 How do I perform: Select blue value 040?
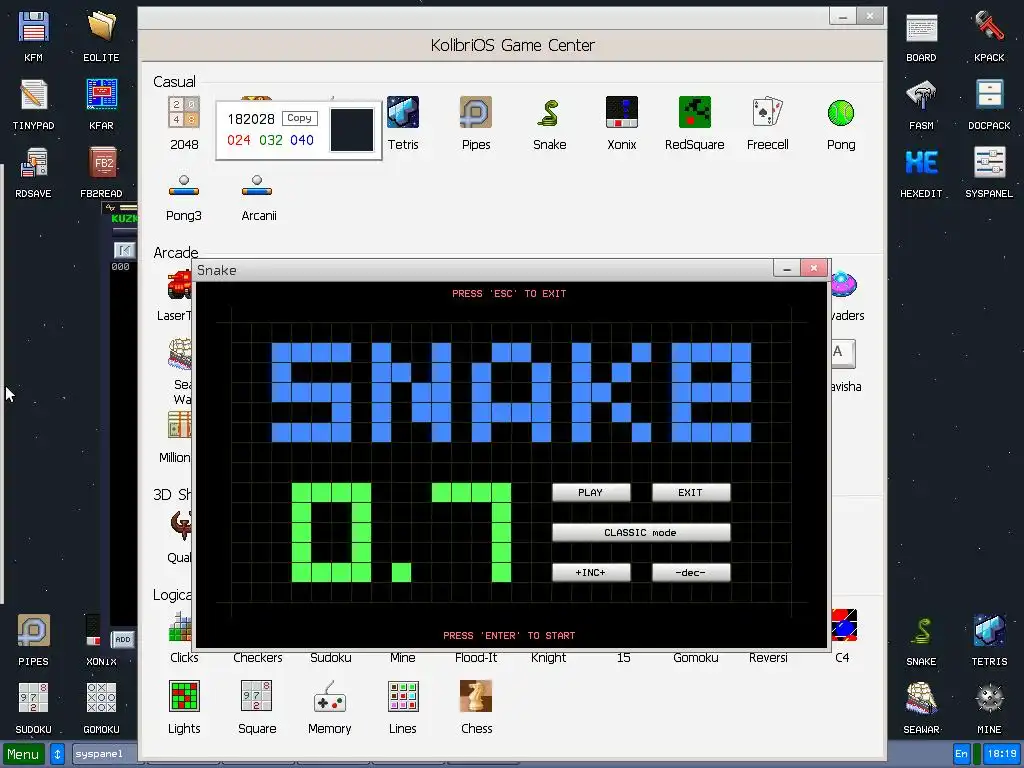point(302,140)
